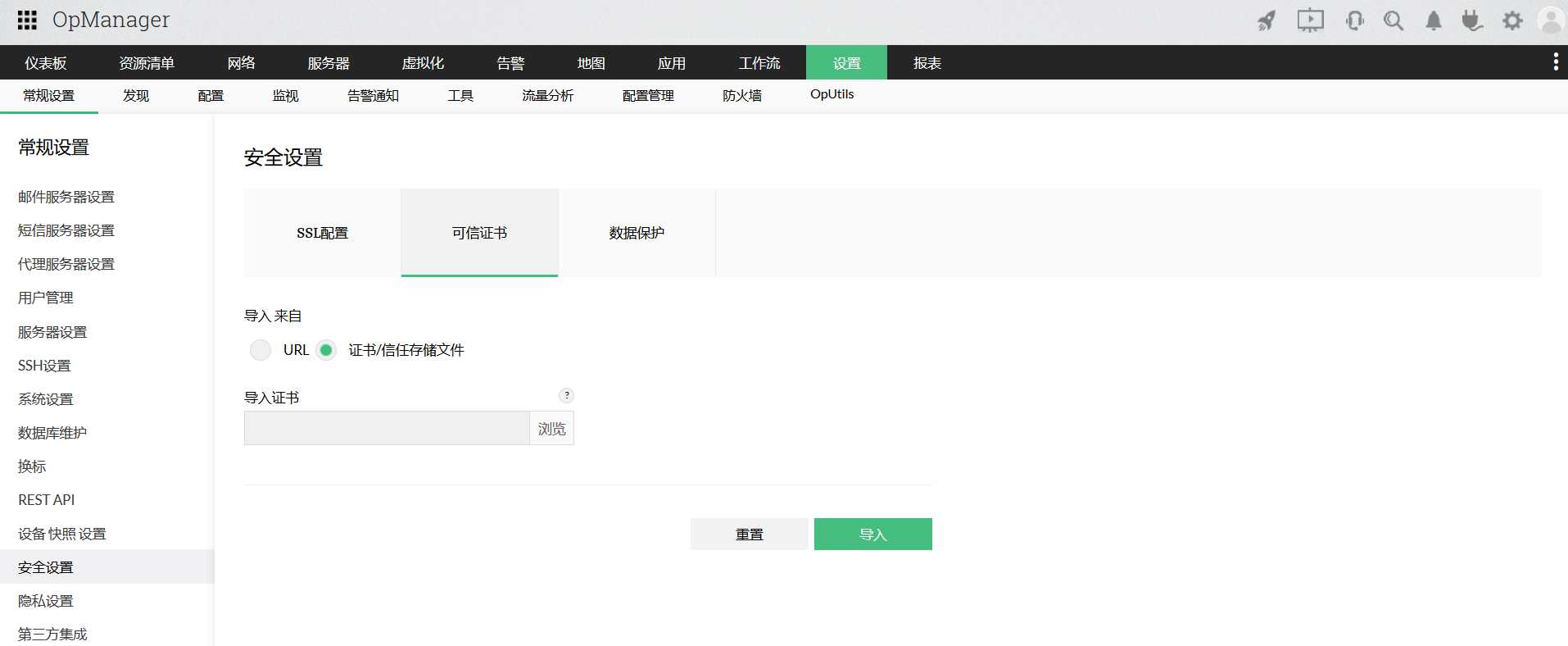Screen dimensions: 1568x646
Task: Open the user profile avatar
Action: coord(1551,20)
